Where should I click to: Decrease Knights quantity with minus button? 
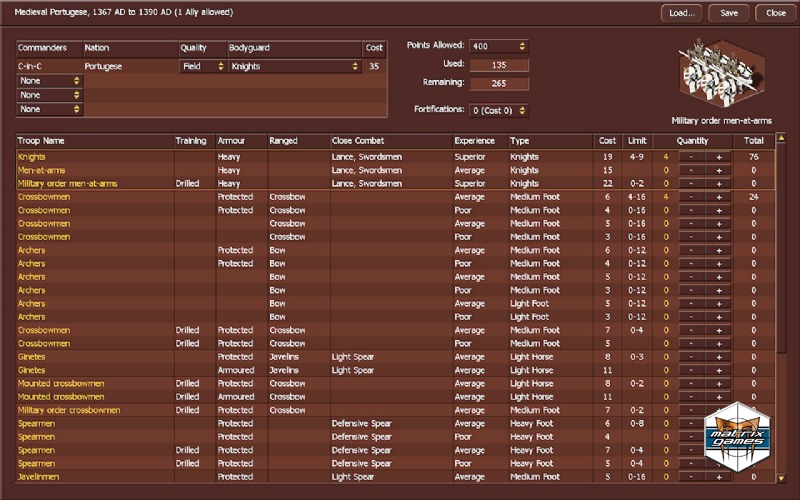[x=689, y=157]
